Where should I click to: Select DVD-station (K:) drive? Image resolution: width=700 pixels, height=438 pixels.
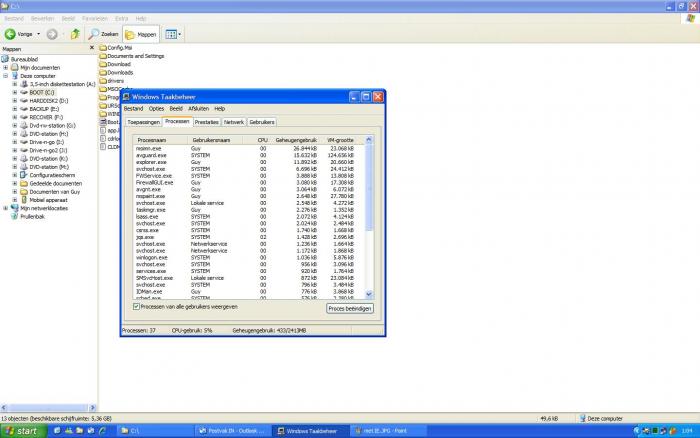pos(49,159)
